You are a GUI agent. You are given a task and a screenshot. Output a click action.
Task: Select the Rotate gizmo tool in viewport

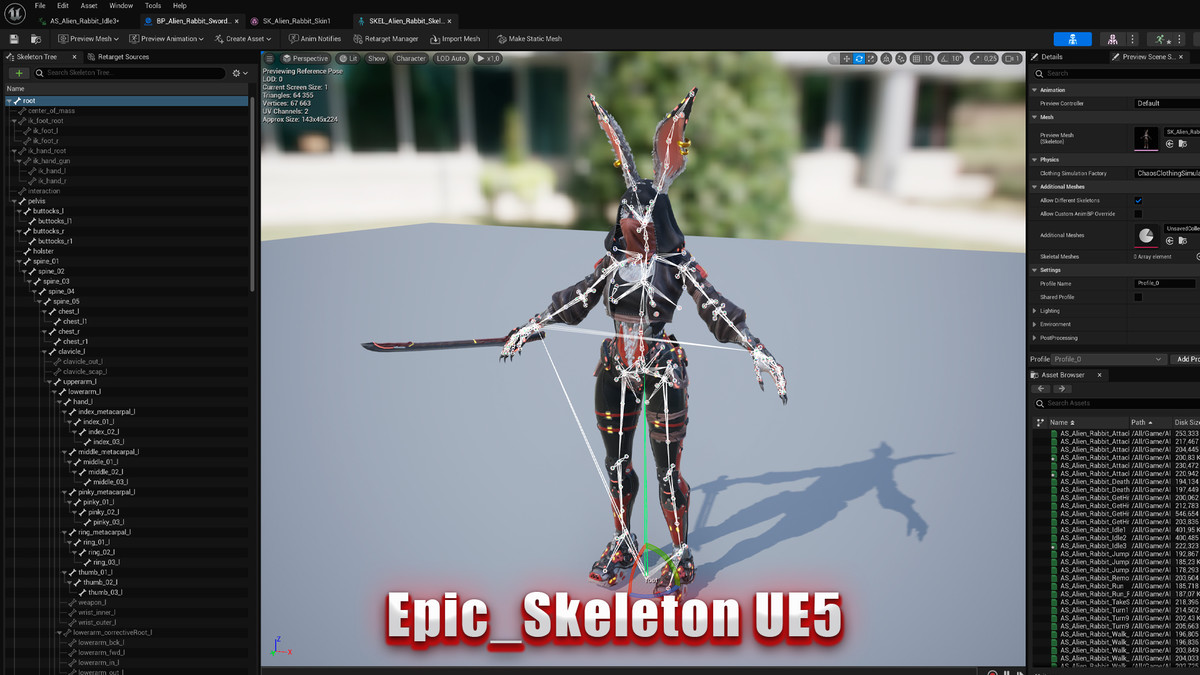pos(858,59)
